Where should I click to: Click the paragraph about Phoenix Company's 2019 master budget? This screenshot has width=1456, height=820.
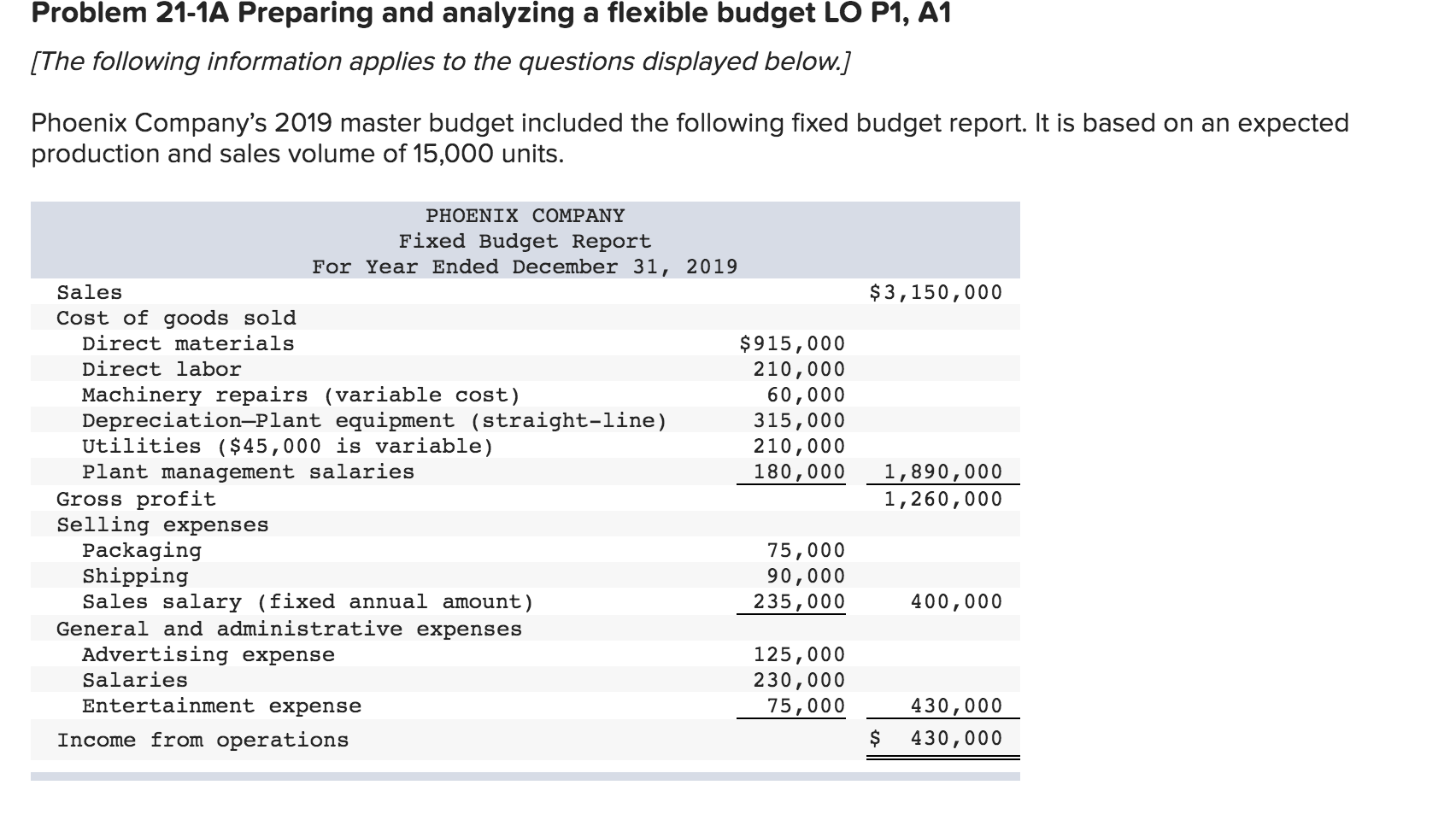(690, 138)
